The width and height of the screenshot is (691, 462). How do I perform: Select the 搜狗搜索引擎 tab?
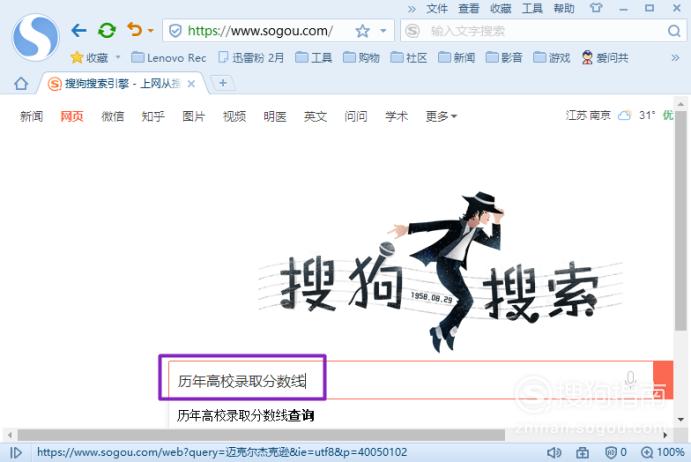(122, 84)
